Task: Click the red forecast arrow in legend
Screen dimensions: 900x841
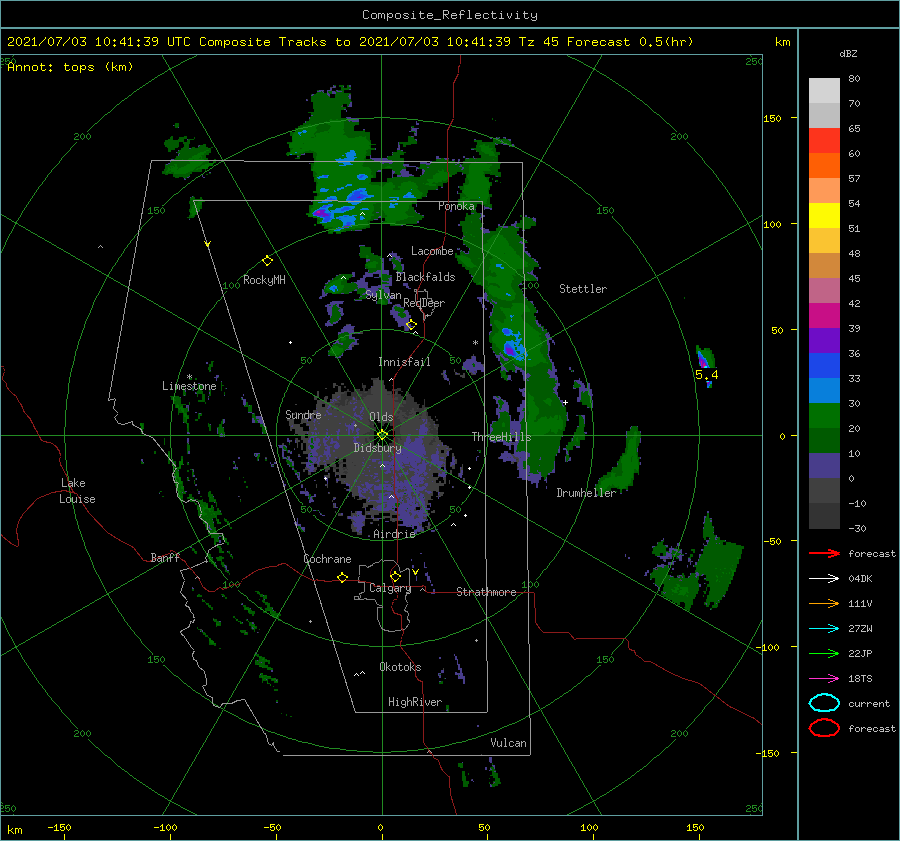Action: [824, 553]
